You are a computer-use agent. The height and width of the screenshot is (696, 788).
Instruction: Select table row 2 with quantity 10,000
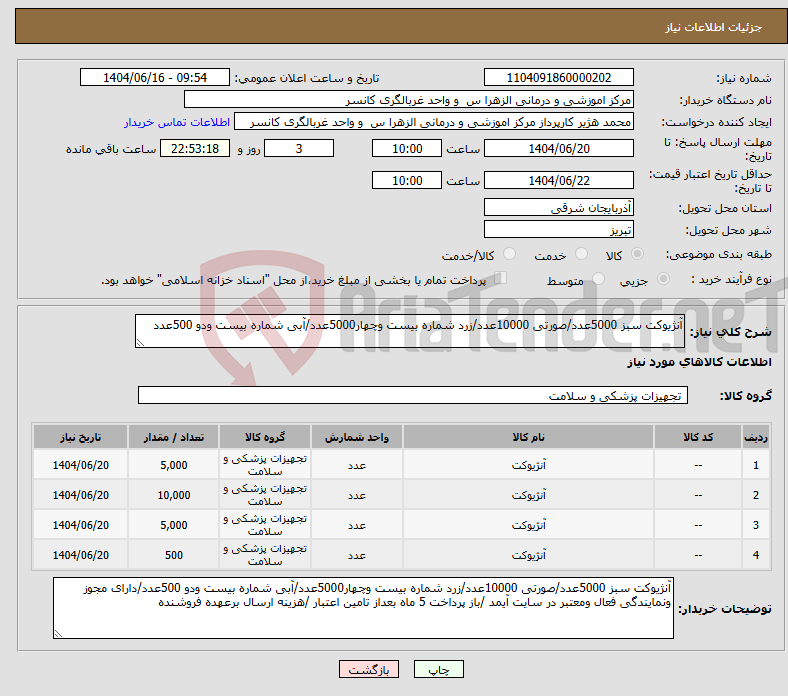point(400,495)
